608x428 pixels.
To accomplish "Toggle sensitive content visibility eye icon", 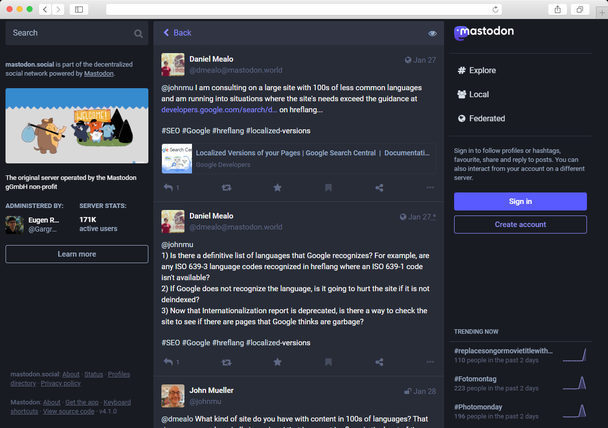I will [x=432, y=33].
